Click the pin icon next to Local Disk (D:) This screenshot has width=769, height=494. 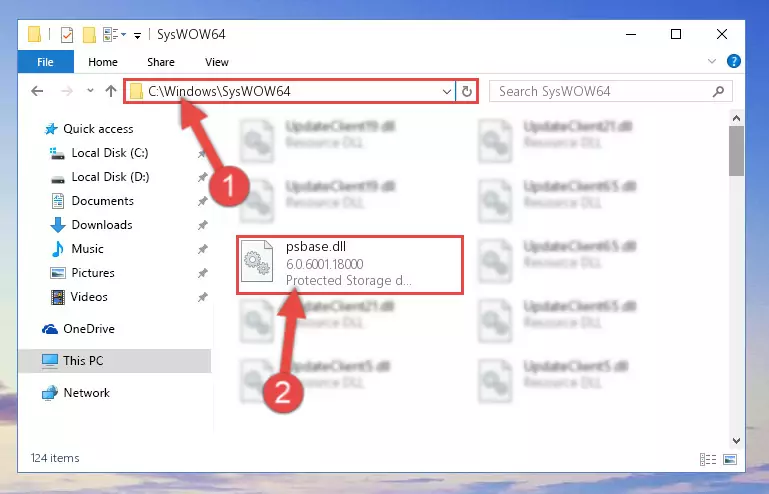[202, 178]
